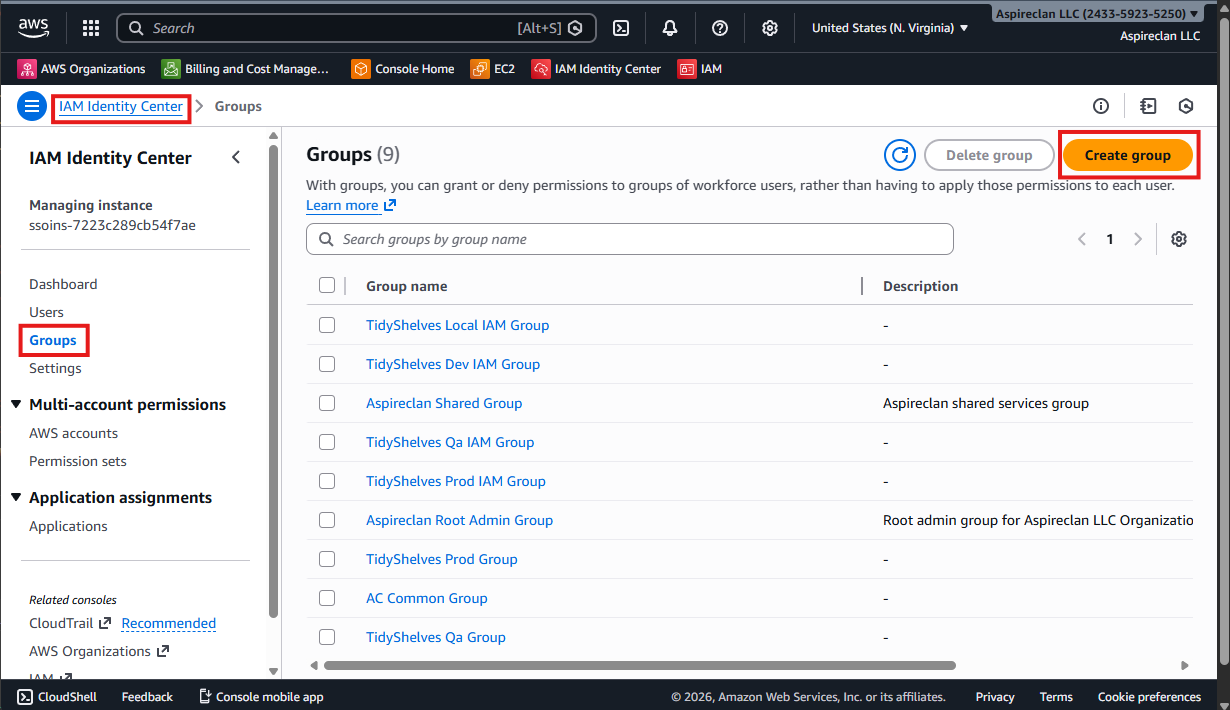Open the CloudTrail related console link
Screen dimensions: 1230x710
[x=69, y=623]
